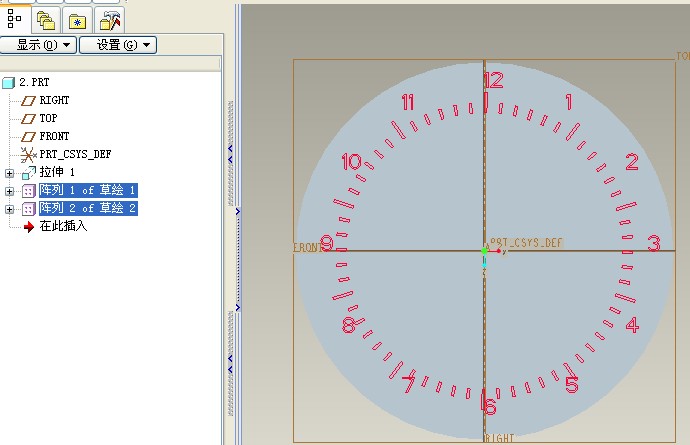Open the 设置(G) dropdown menu

(x=118, y=45)
